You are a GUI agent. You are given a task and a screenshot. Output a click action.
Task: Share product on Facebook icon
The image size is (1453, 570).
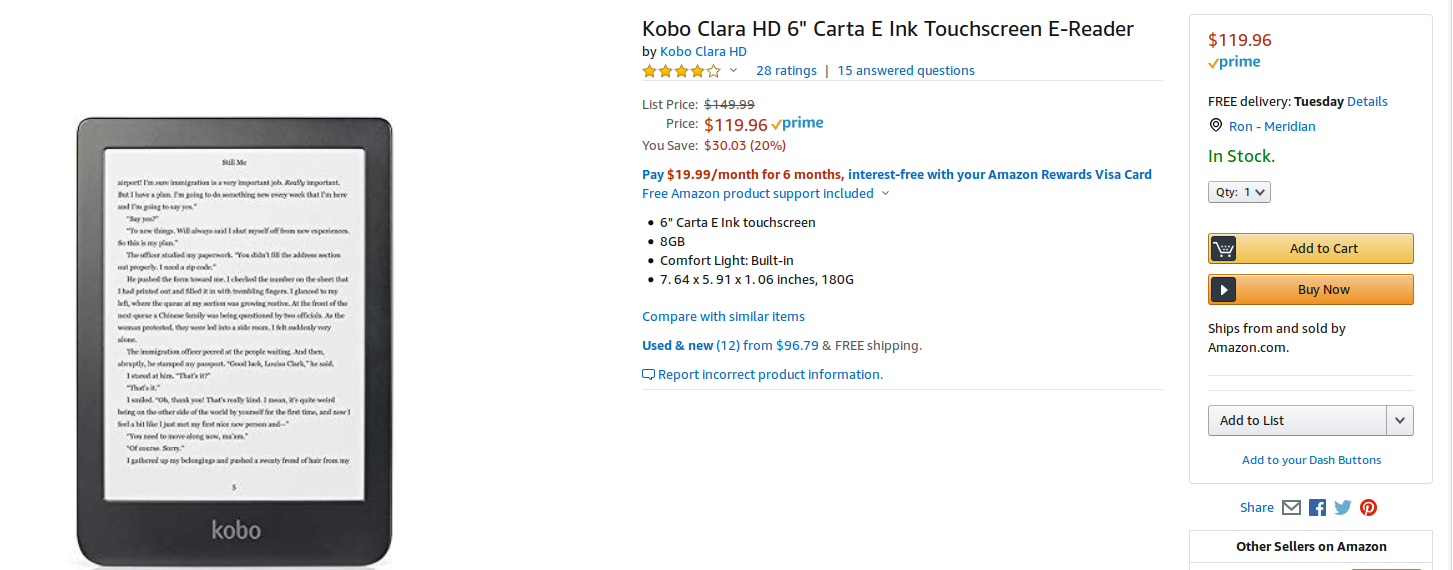tap(1317, 507)
